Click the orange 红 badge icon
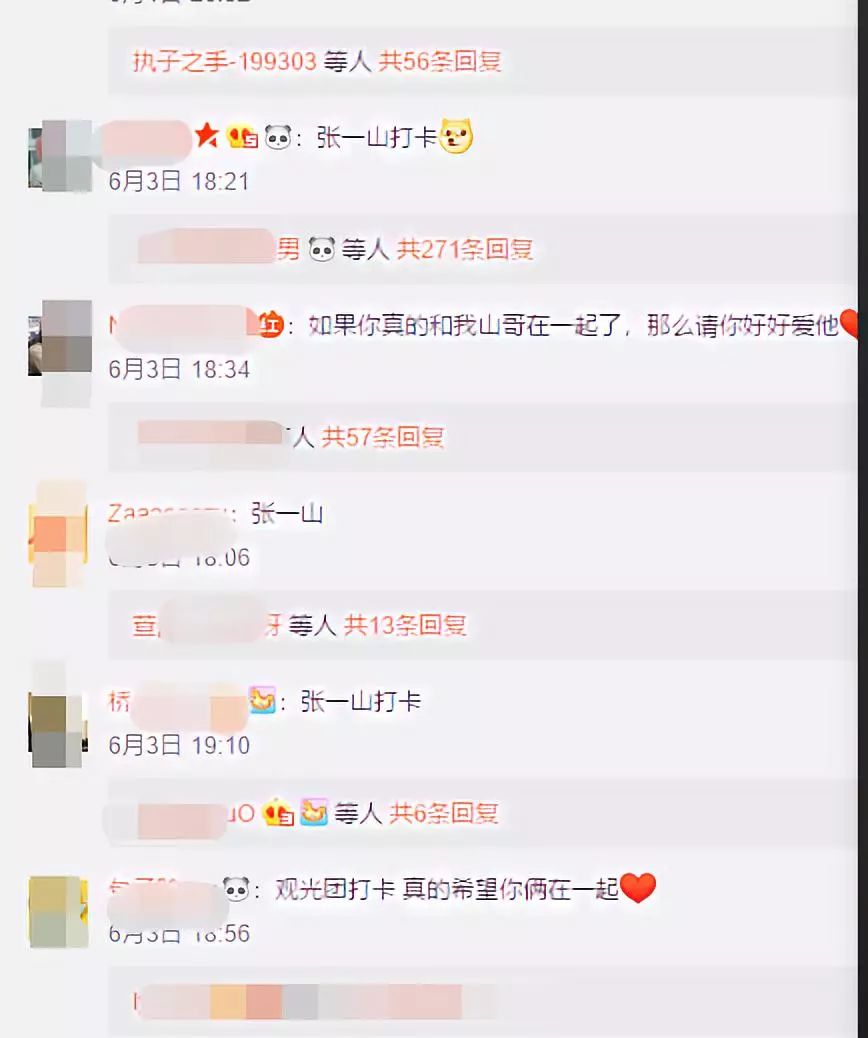The image size is (868, 1038). [x=270, y=325]
